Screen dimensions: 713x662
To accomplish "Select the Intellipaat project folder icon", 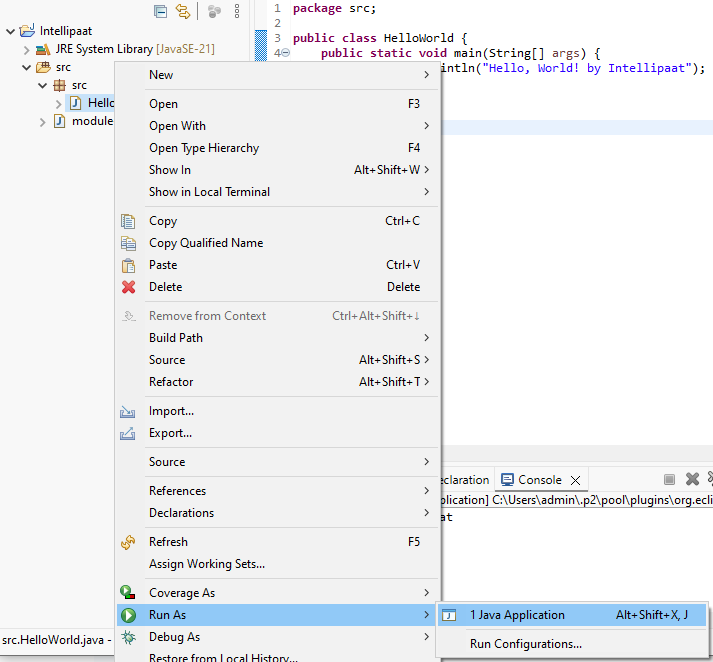I will 27,31.
